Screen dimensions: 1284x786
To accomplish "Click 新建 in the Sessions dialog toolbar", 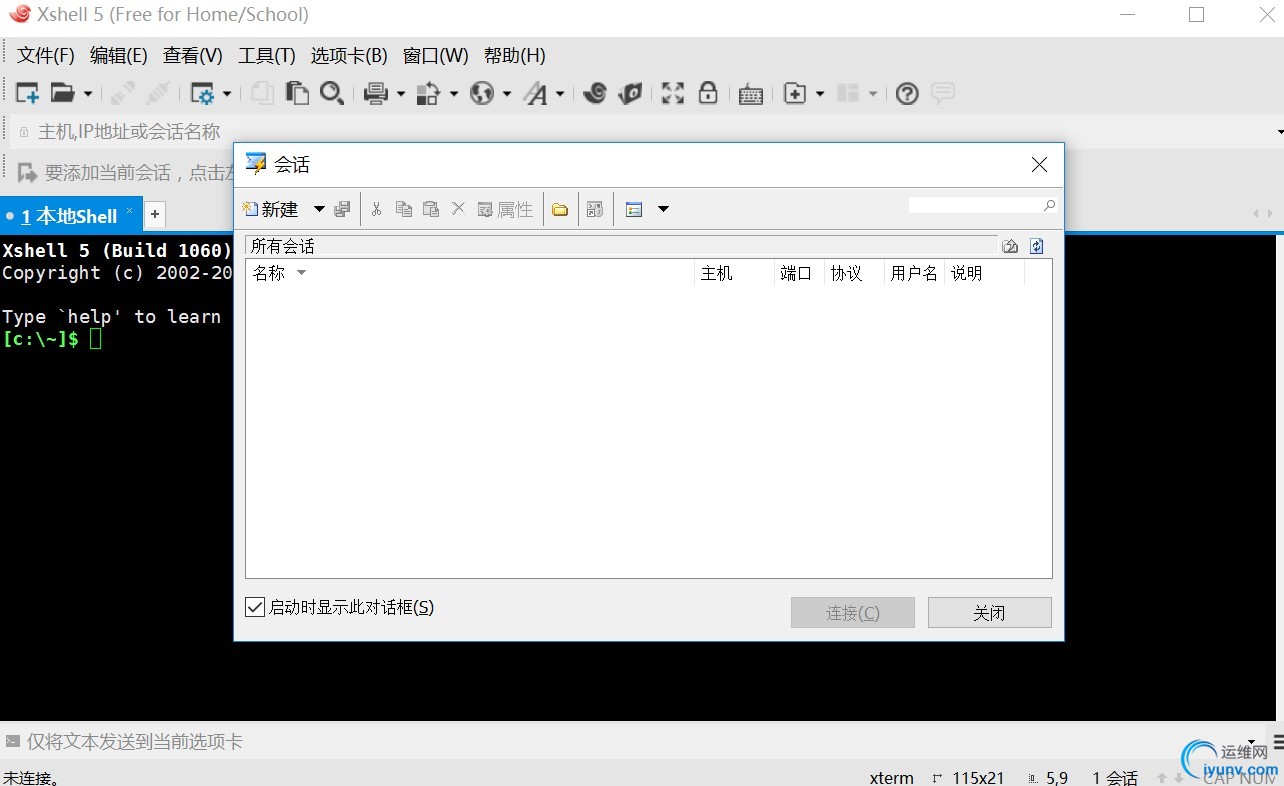I will tap(271, 209).
